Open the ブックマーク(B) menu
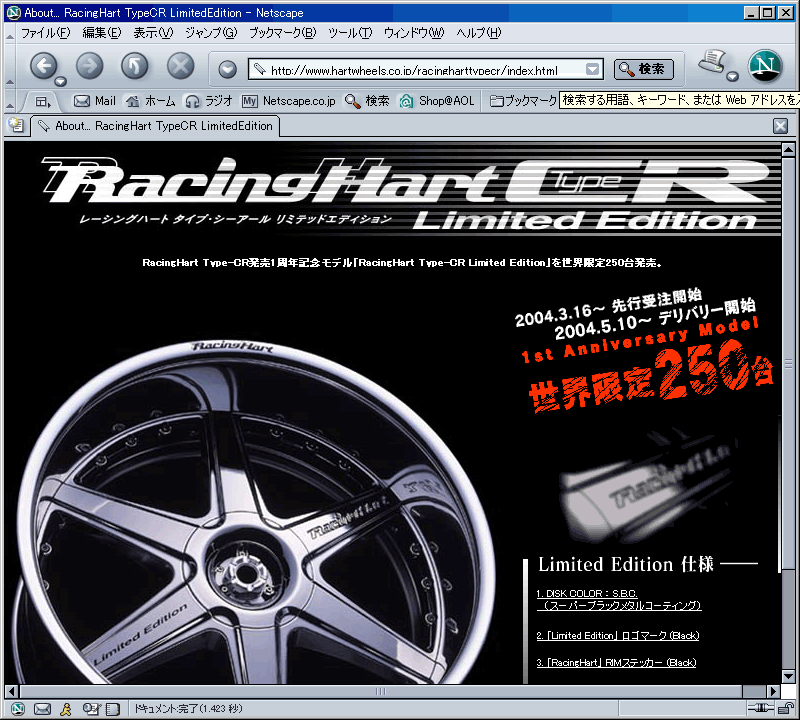The image size is (800, 720). point(282,33)
